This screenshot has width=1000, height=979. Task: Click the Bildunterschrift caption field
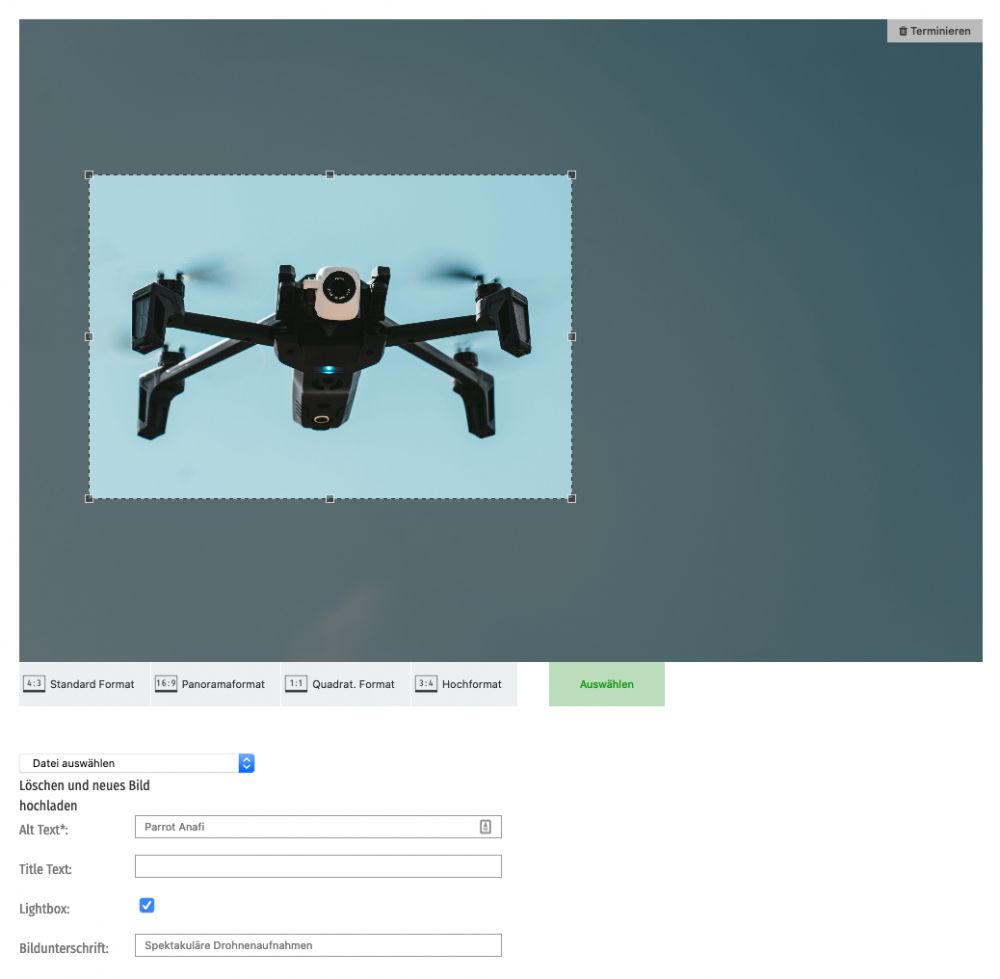click(x=318, y=945)
